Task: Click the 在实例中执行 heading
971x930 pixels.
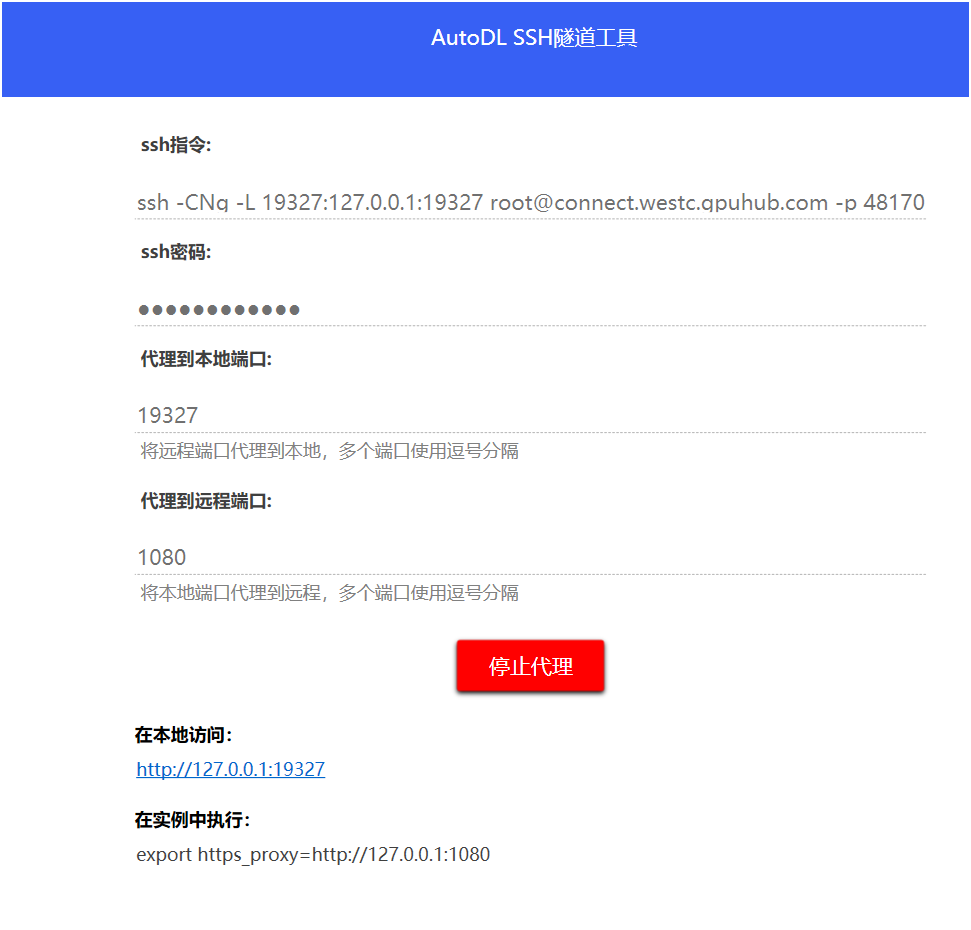Action: pyautogui.click(x=192, y=820)
